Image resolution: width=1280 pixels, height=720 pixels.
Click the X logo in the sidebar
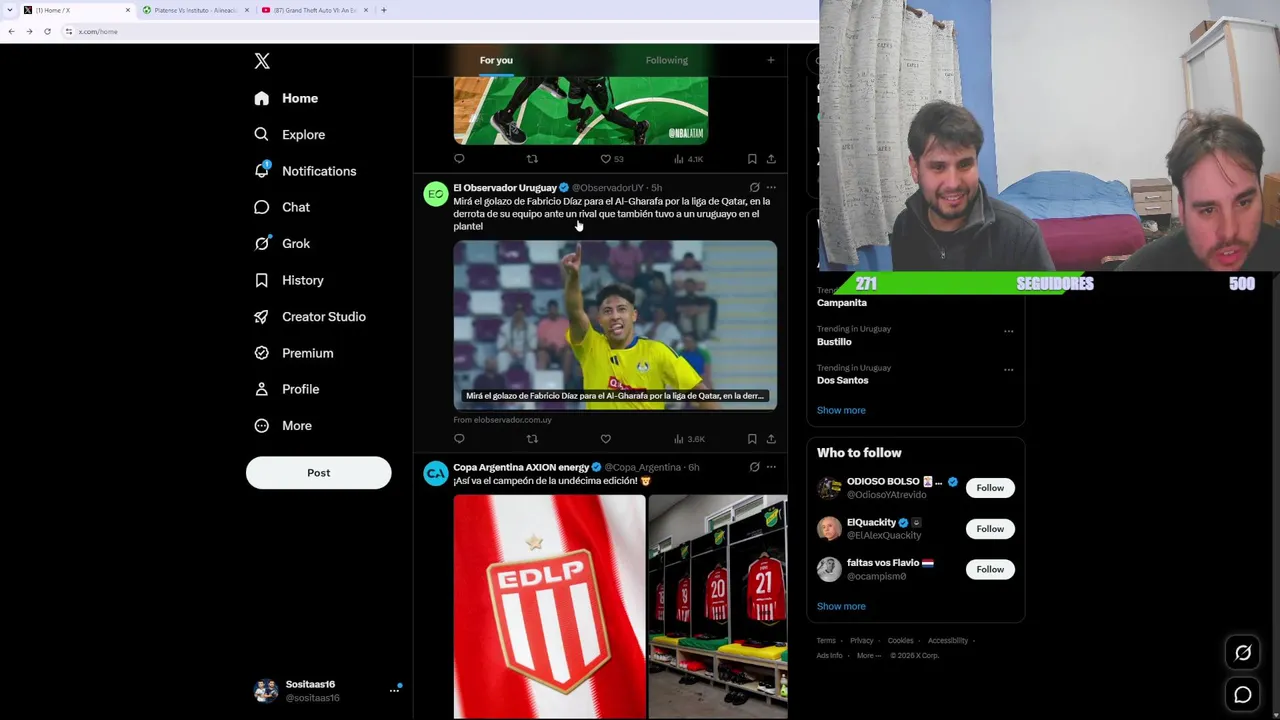[262, 61]
